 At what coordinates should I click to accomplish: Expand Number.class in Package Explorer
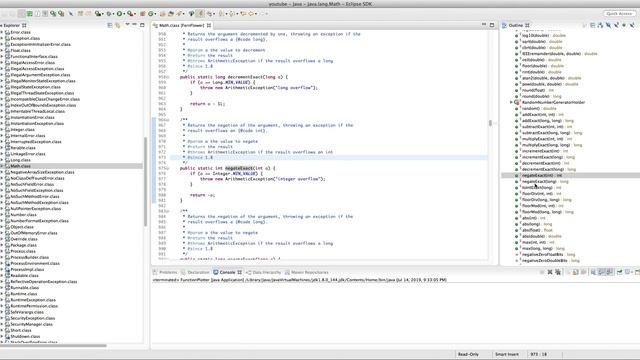point(2,215)
